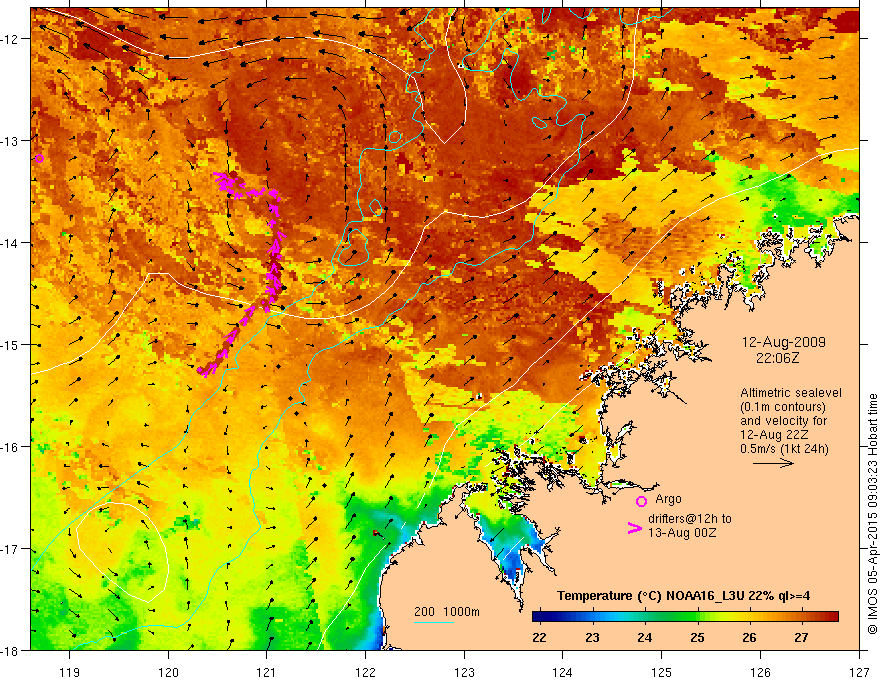Viewport: 880px width, 680px height.
Task: Click the magenta Argo legend circle
Action: (x=641, y=501)
